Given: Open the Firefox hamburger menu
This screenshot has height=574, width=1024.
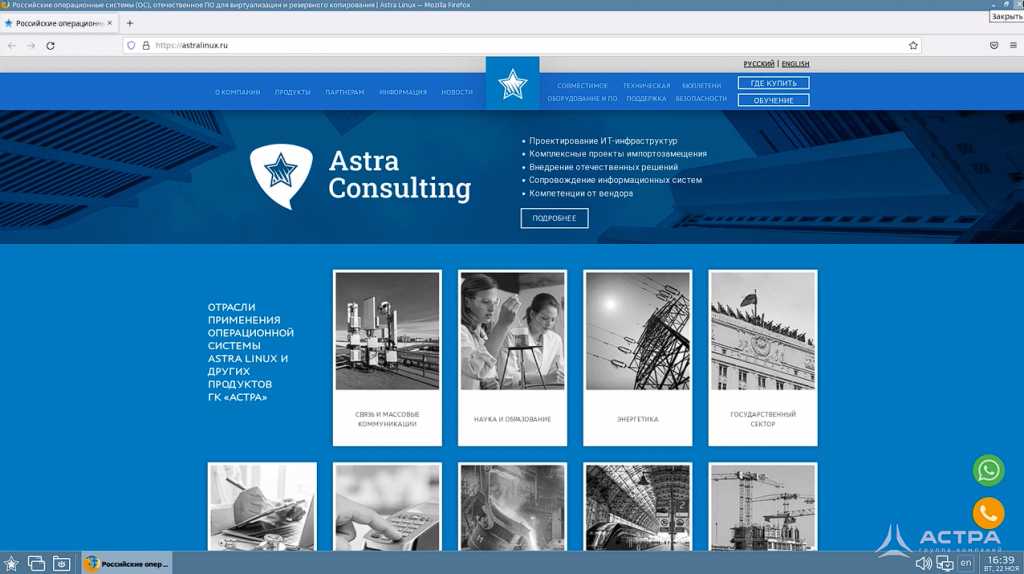Looking at the screenshot, I should click(1012, 45).
